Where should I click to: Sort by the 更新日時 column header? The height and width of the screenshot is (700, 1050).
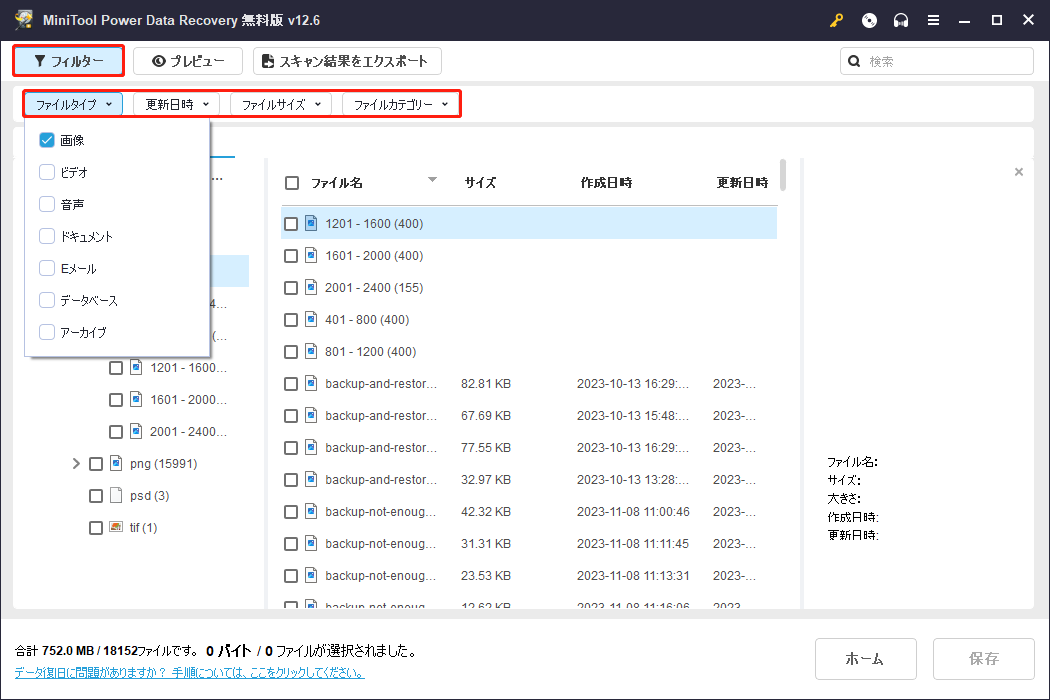click(742, 182)
